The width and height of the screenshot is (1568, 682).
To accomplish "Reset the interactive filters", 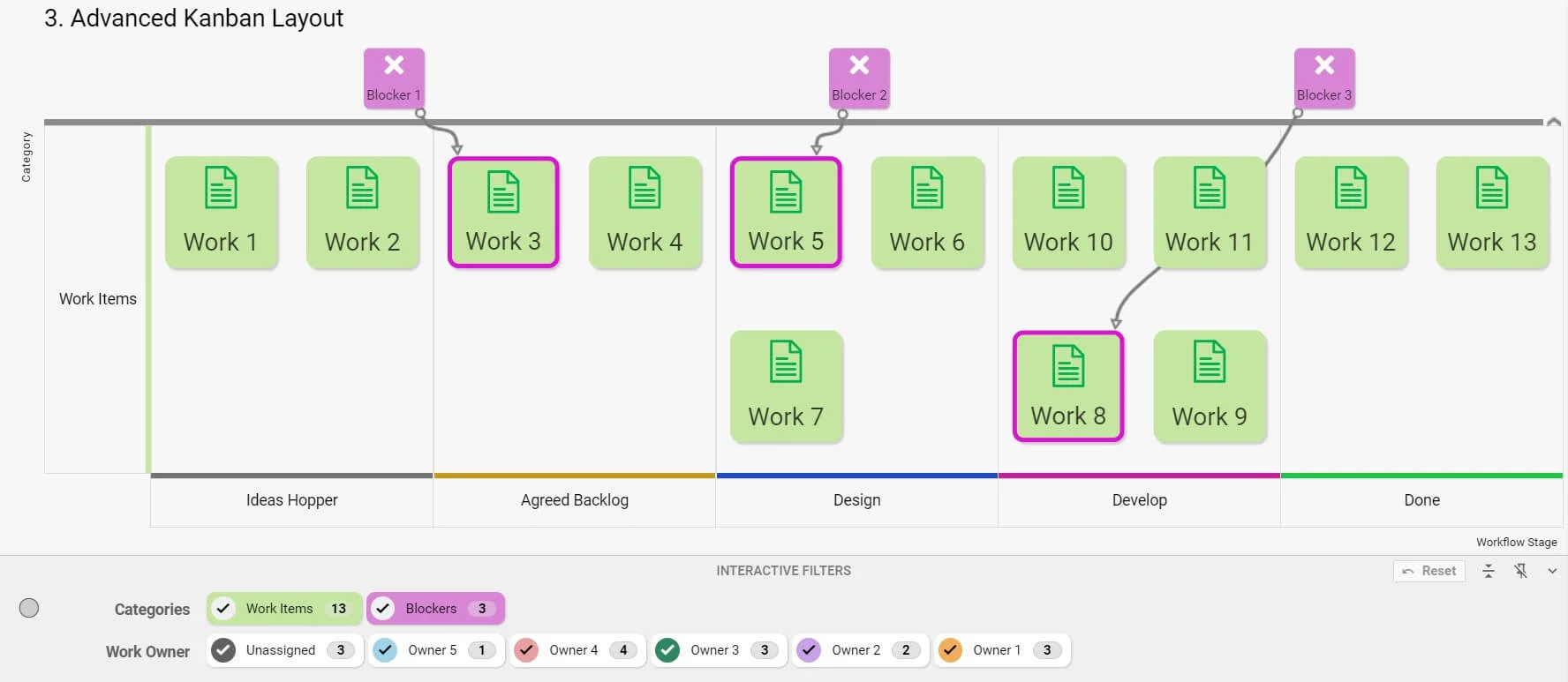I will [x=1429, y=571].
